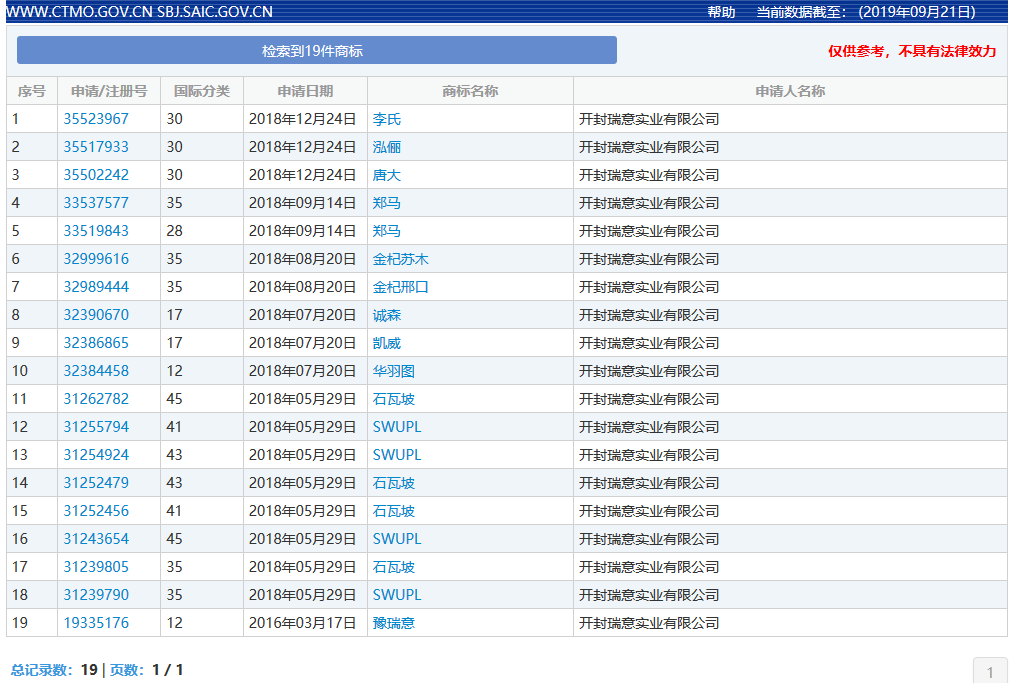Image resolution: width=1021 pixels, height=683 pixels.
Task: Open 石瓦坡 trademark in row 14
Action: pos(394,483)
